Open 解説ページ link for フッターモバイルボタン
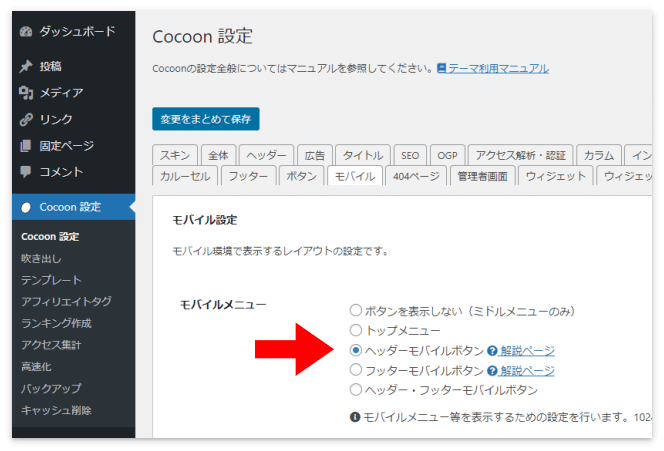This screenshot has width=664, height=451. 527,371
